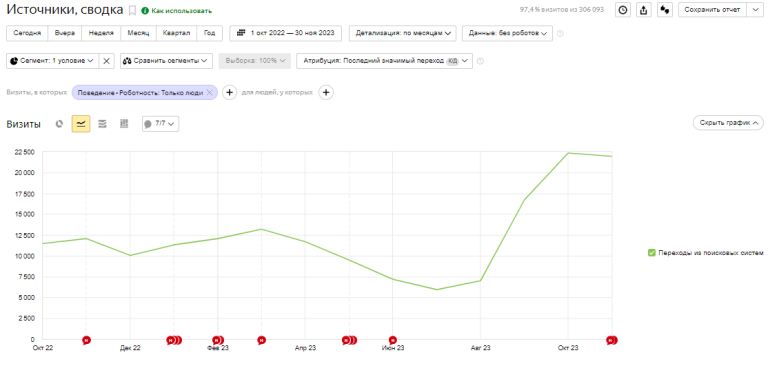
Task: Click the red note markers cluster near Май 23
Action: [x=349, y=340]
